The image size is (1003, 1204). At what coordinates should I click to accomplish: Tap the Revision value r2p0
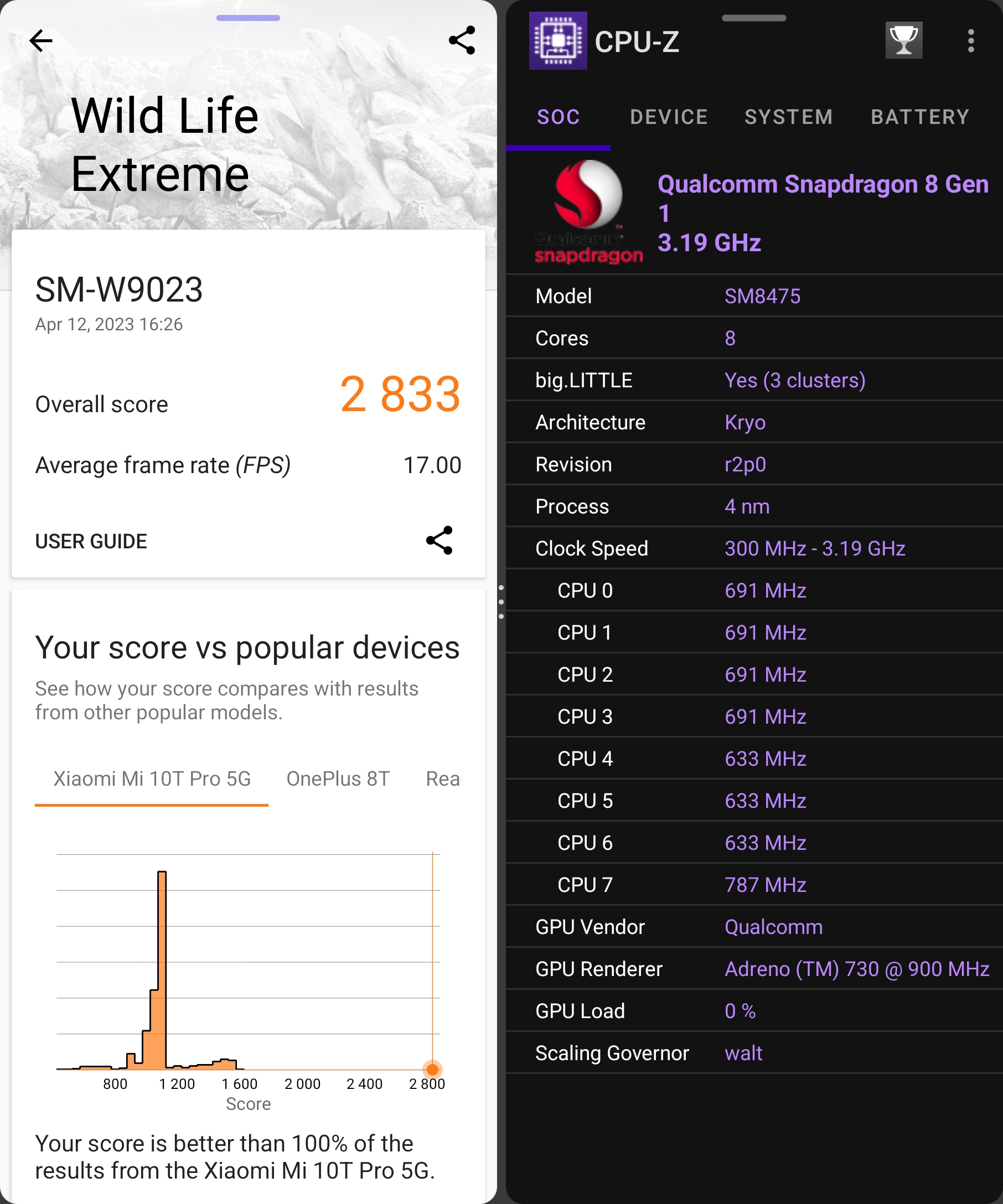click(x=745, y=464)
